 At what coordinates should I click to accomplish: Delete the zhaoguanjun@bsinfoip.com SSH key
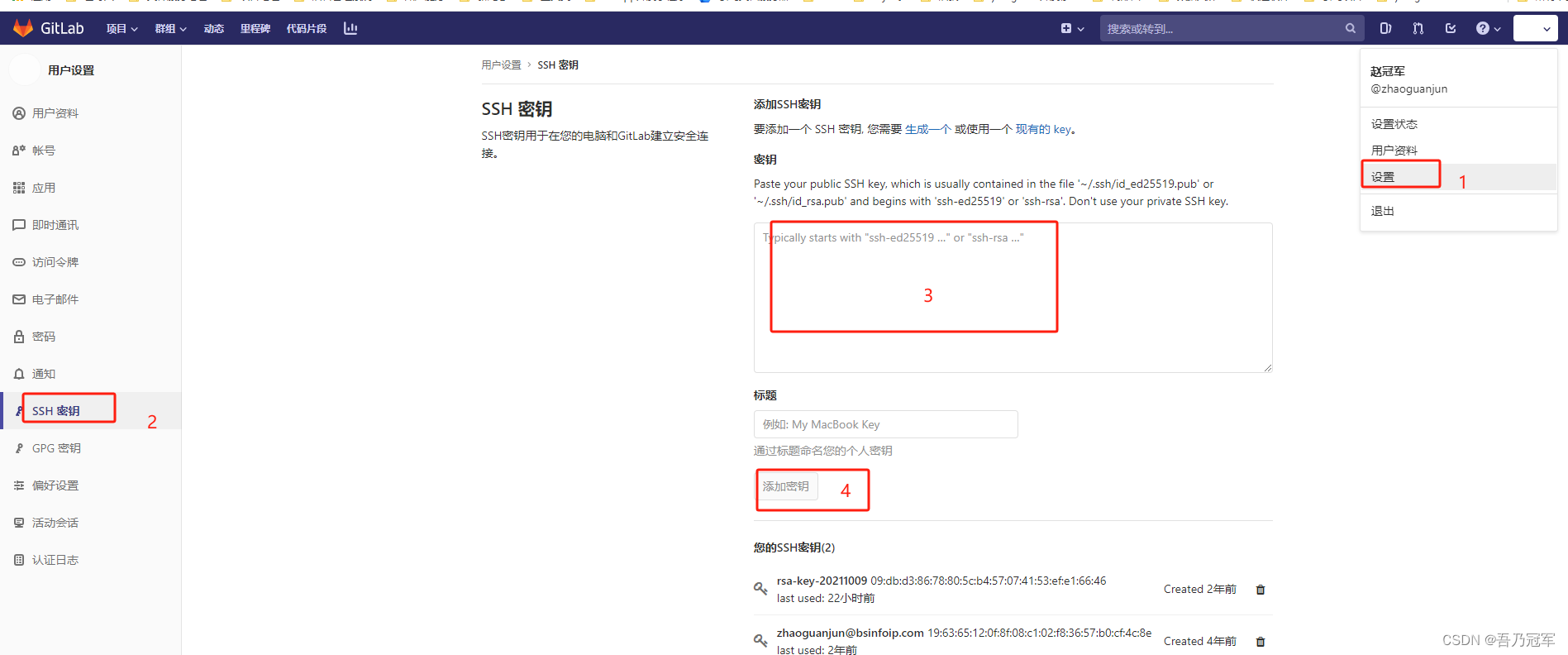click(x=1261, y=642)
